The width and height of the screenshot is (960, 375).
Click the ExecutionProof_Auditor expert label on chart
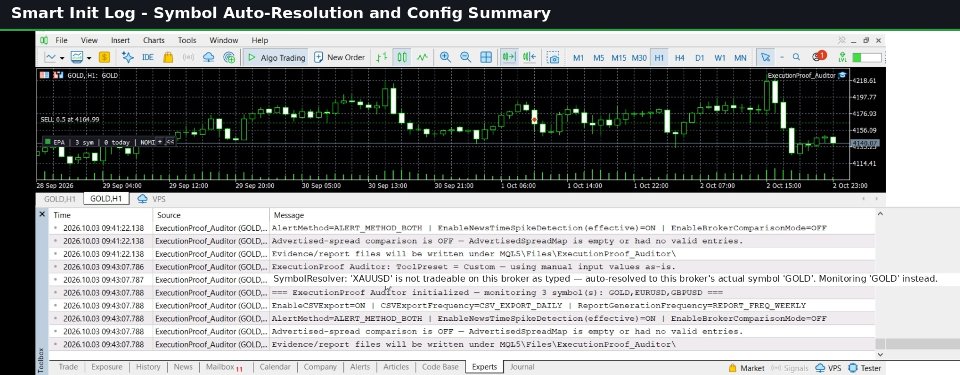pos(801,75)
